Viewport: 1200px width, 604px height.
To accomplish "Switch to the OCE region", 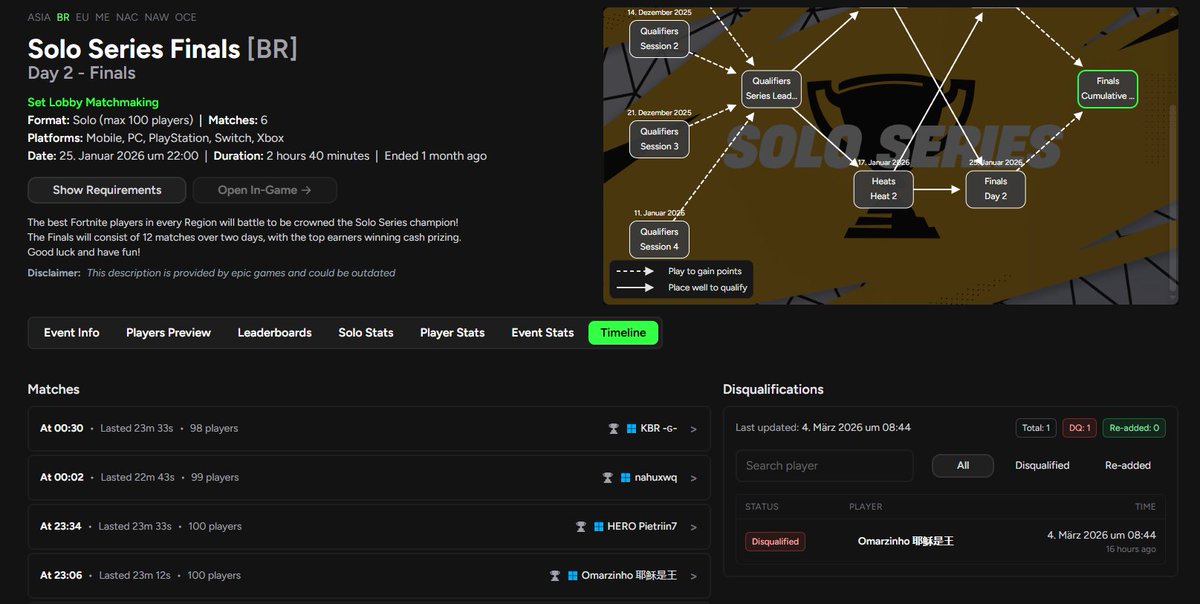I will (186, 17).
